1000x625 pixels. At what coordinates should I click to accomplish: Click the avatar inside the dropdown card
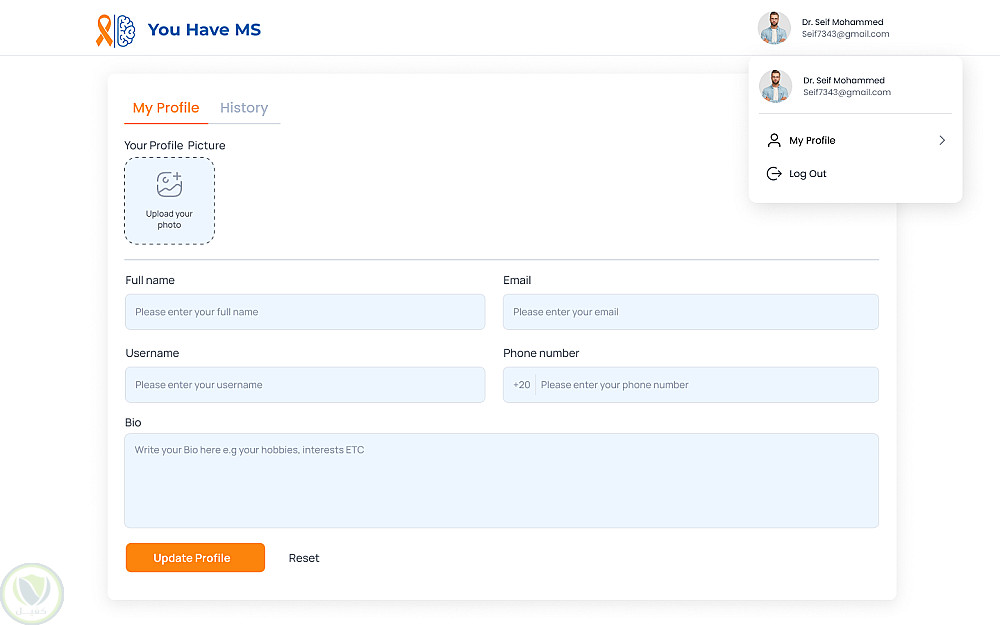775,87
